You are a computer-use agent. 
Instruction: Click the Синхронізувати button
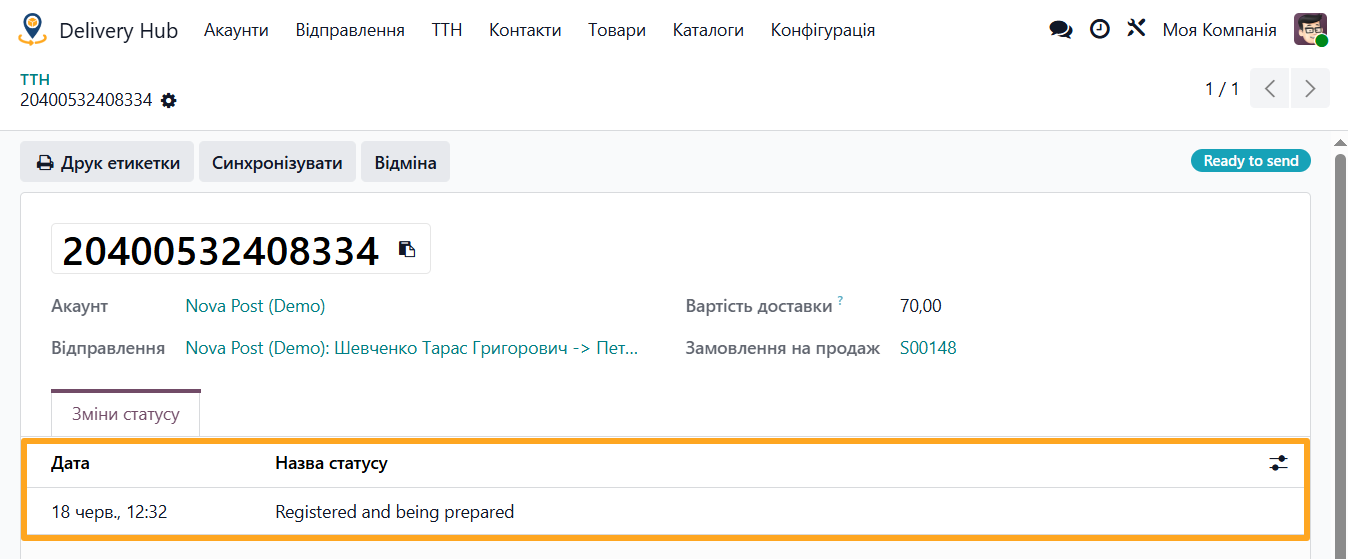coord(277,162)
